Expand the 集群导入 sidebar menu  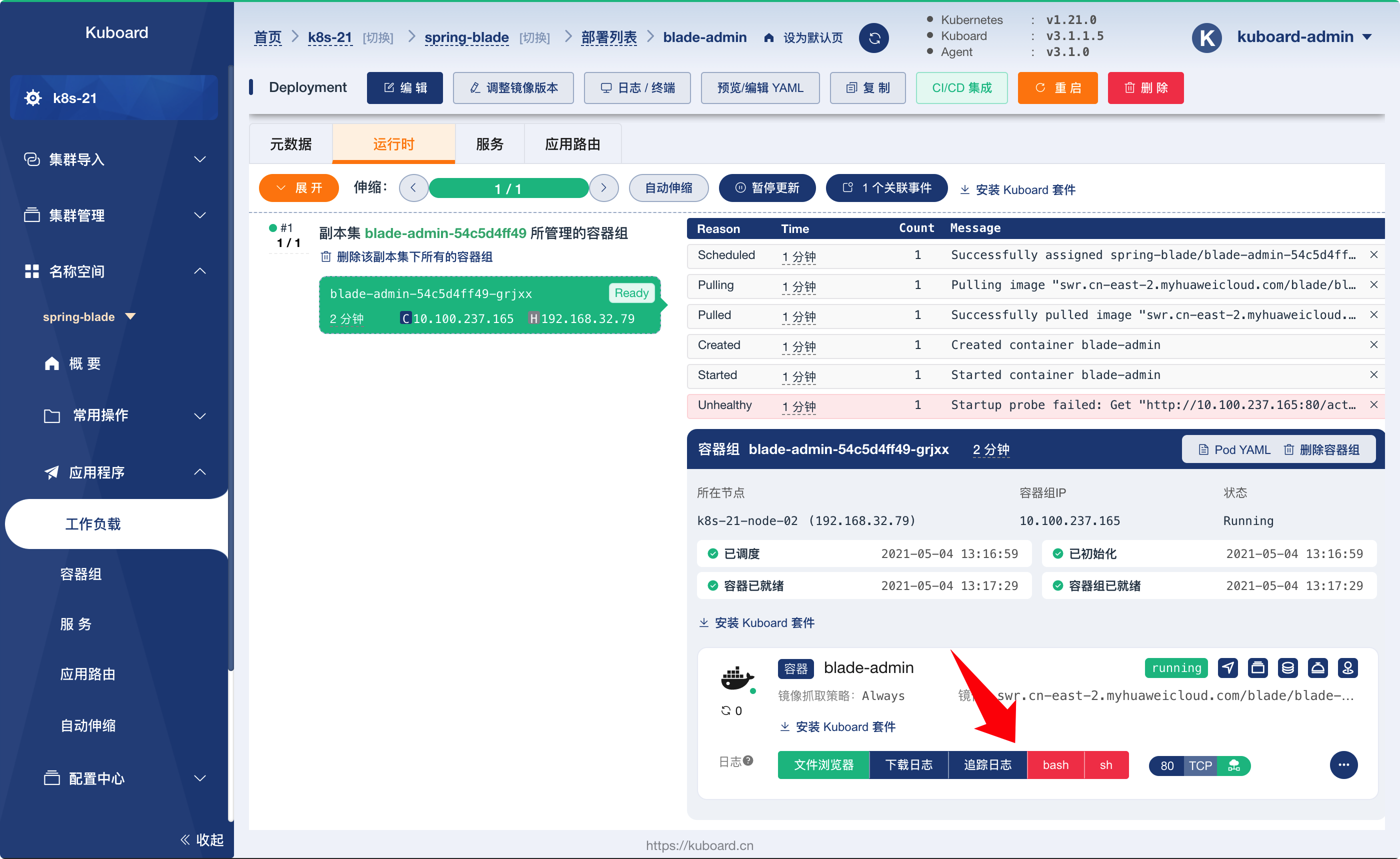tap(200, 159)
